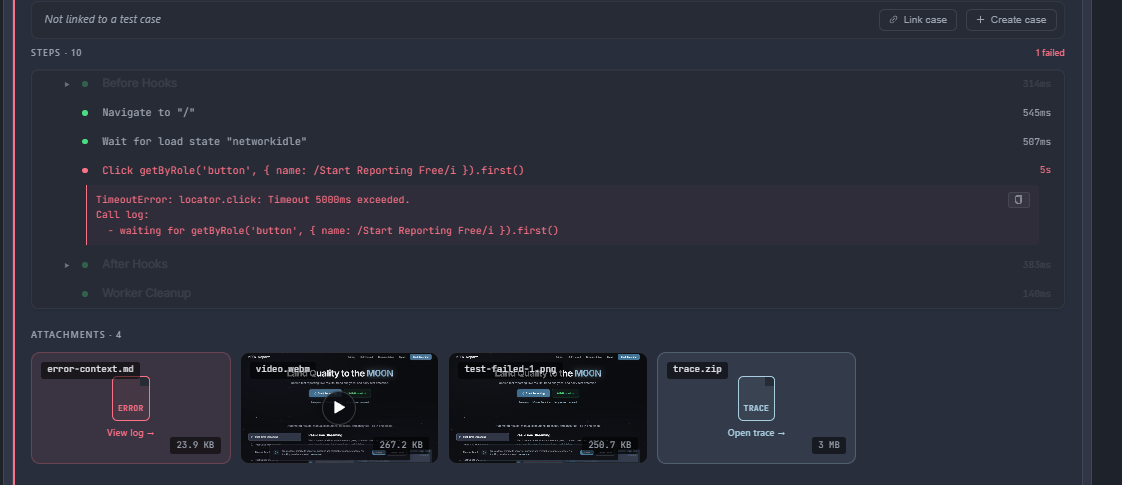The width and height of the screenshot is (1122, 485).
Task: Click the 'Not linked to a test case' text
Action: (x=102, y=19)
